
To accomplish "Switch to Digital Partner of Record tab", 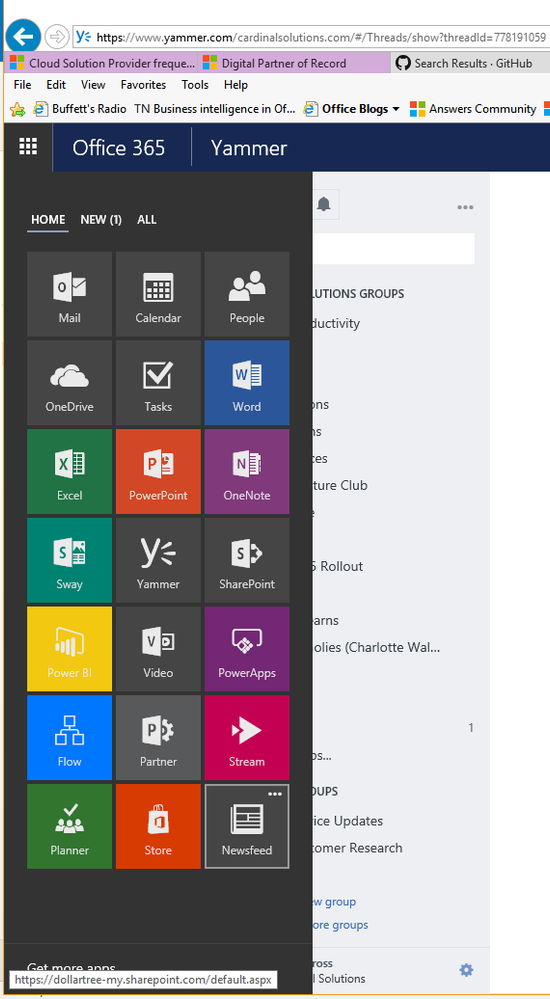I will tap(294, 63).
